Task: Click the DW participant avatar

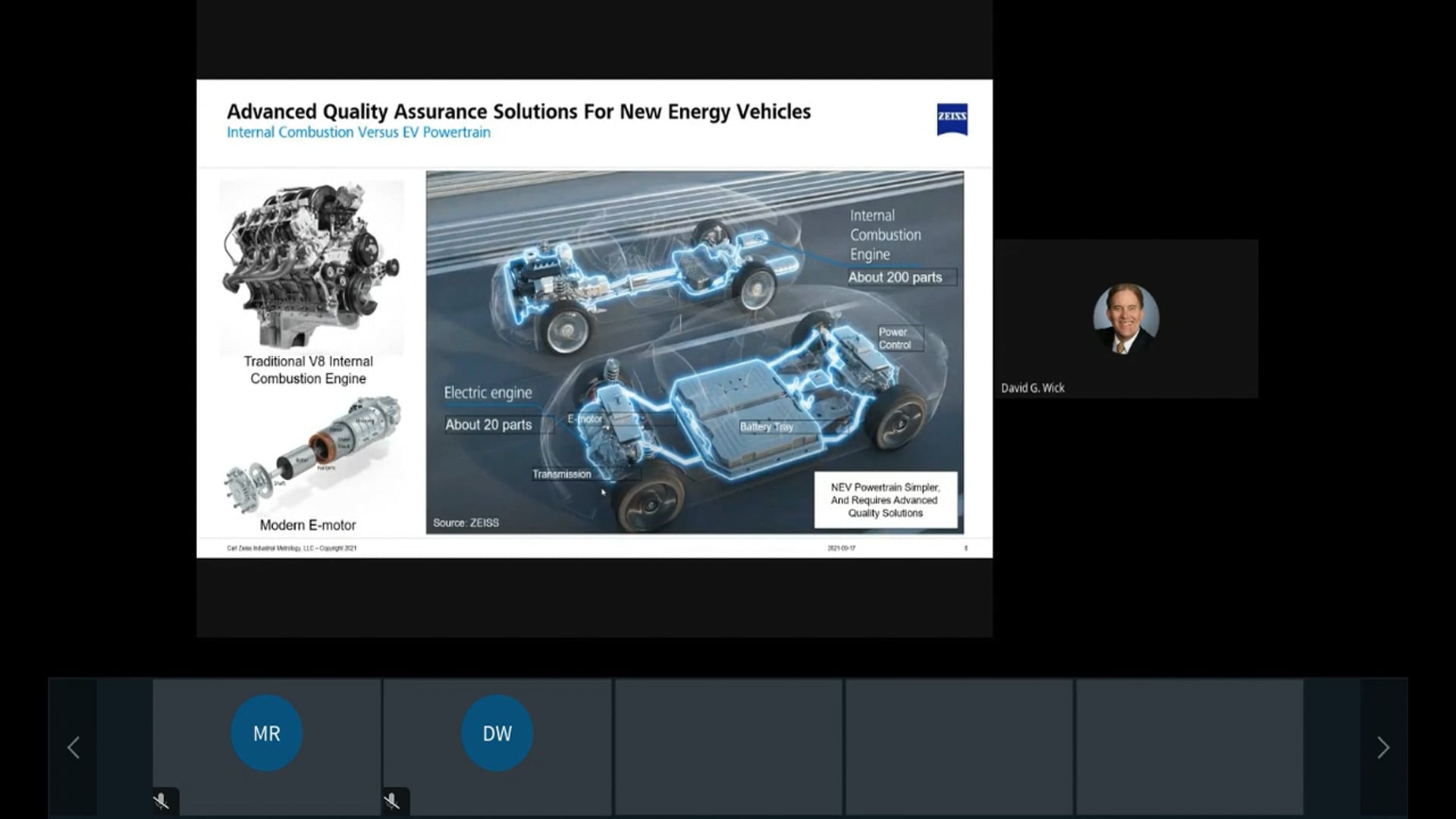Action: pos(497,733)
